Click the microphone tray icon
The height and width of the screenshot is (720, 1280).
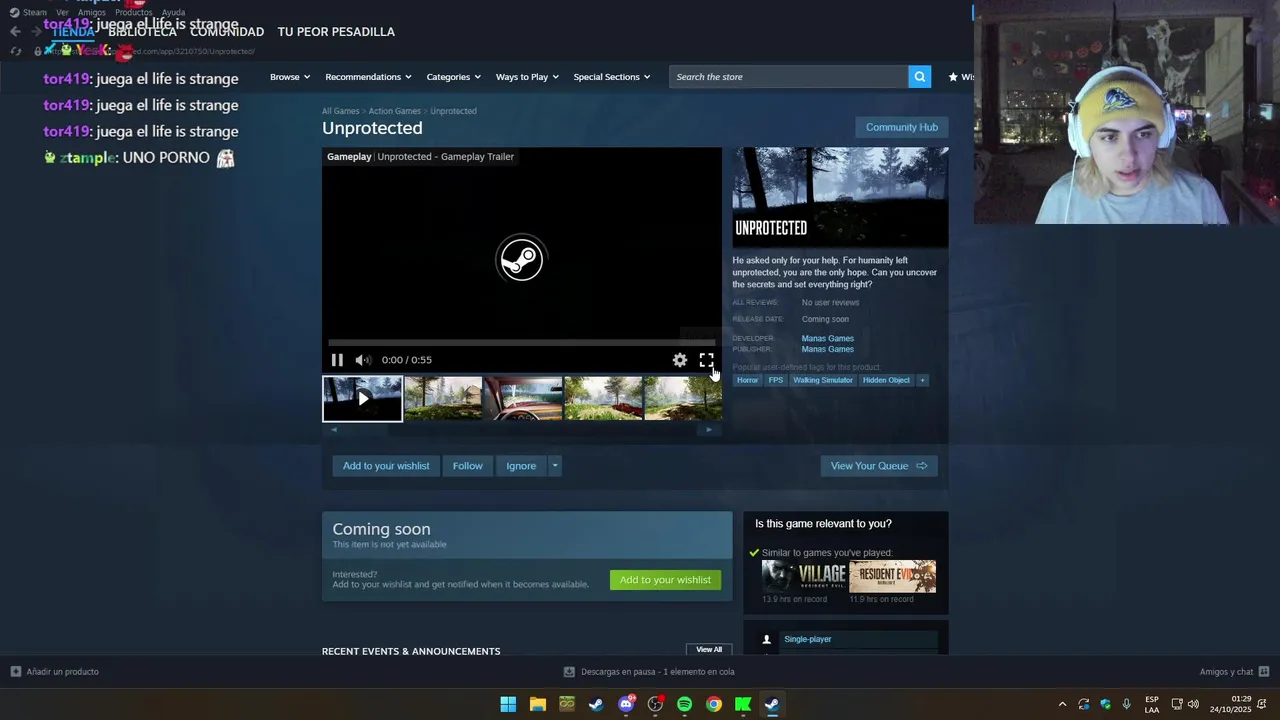(x=1126, y=704)
